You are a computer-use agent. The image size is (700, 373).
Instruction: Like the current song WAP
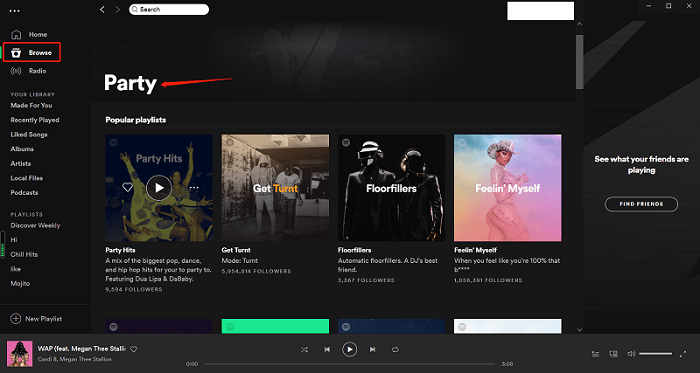point(133,349)
